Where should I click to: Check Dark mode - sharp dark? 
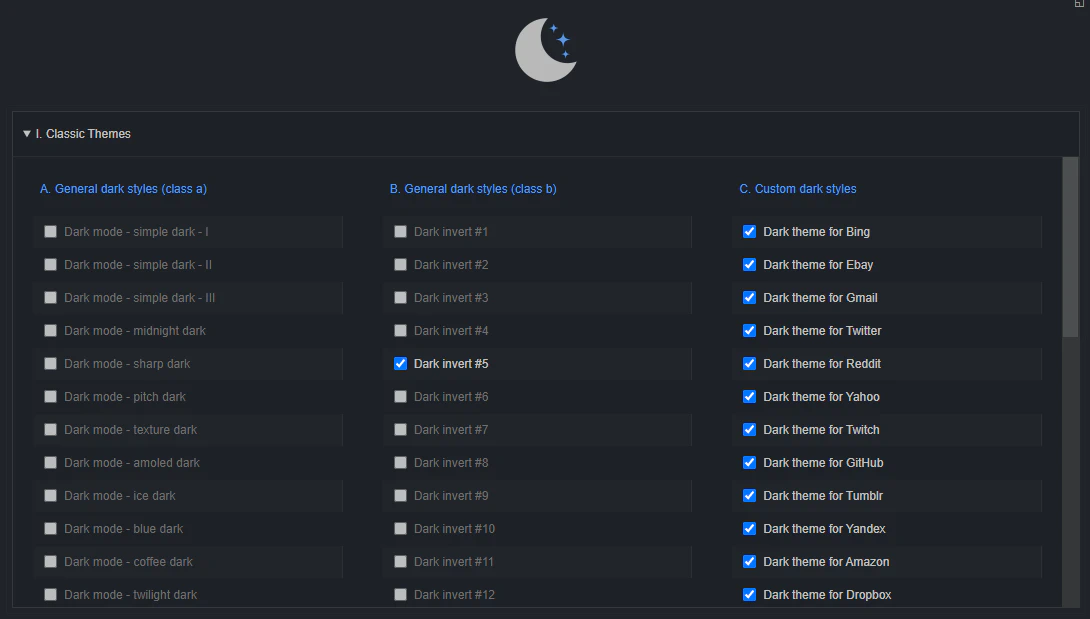51,364
